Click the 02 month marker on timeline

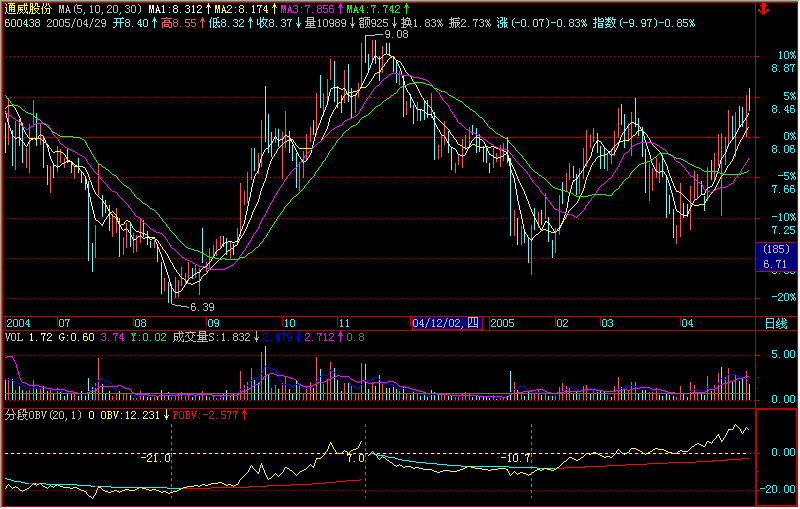click(562, 323)
